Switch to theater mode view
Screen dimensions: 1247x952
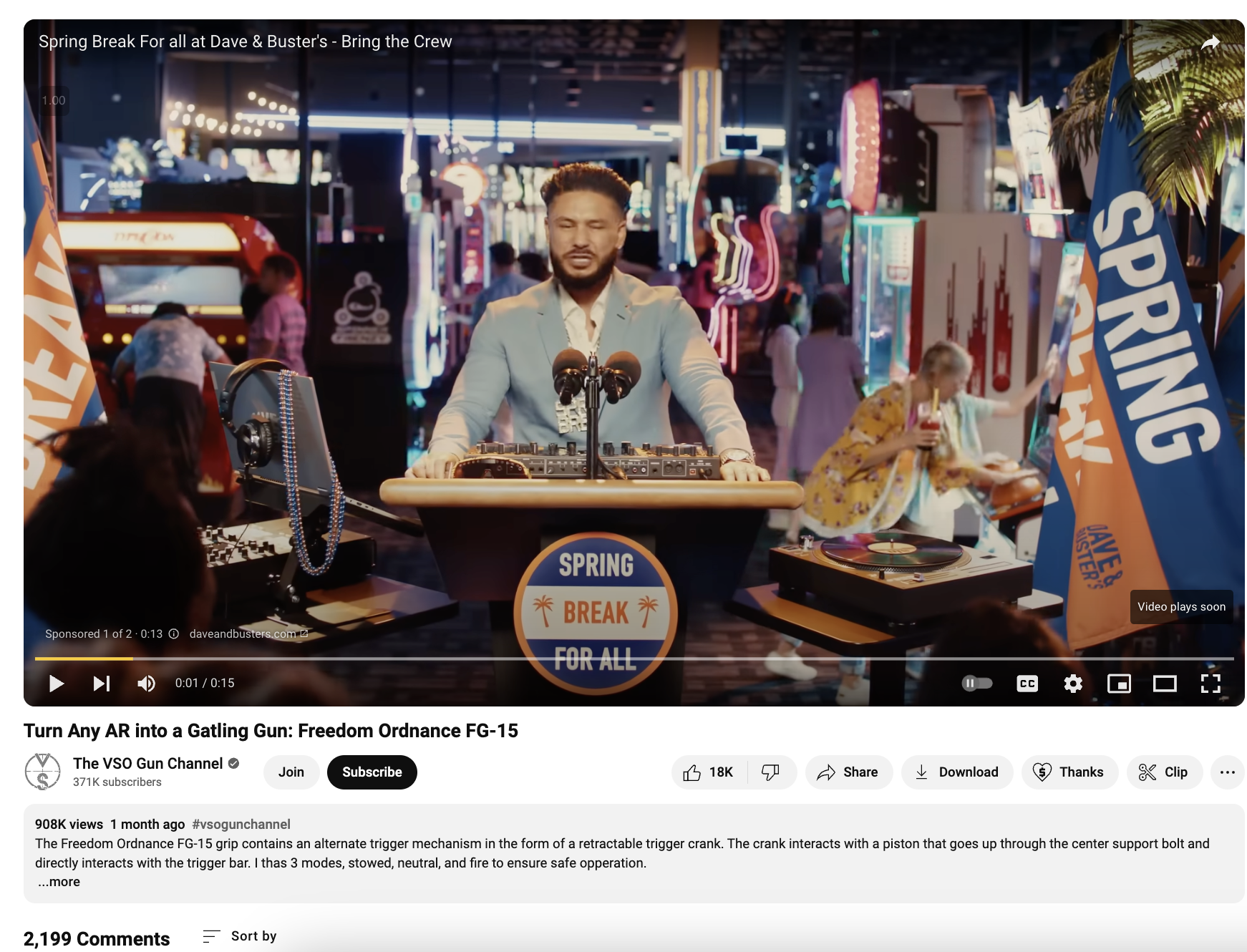pyautogui.click(x=1164, y=684)
